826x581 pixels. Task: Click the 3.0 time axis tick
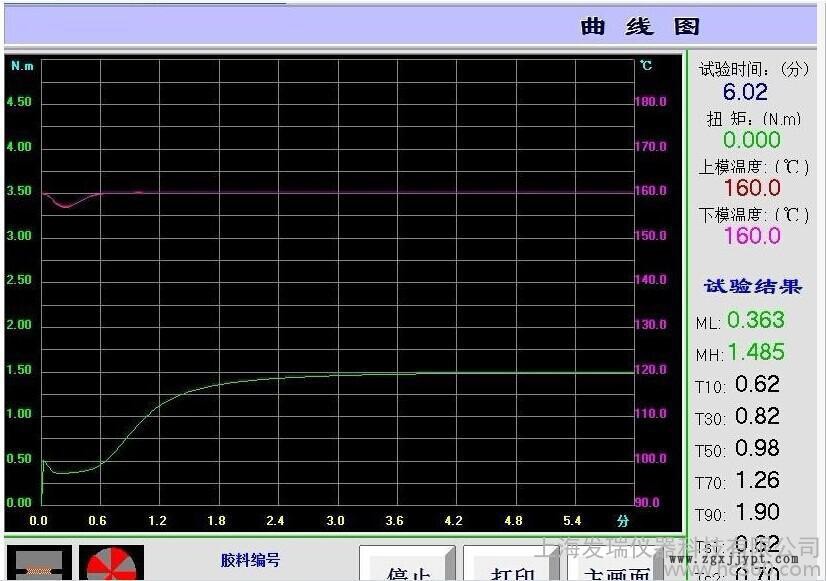point(335,521)
